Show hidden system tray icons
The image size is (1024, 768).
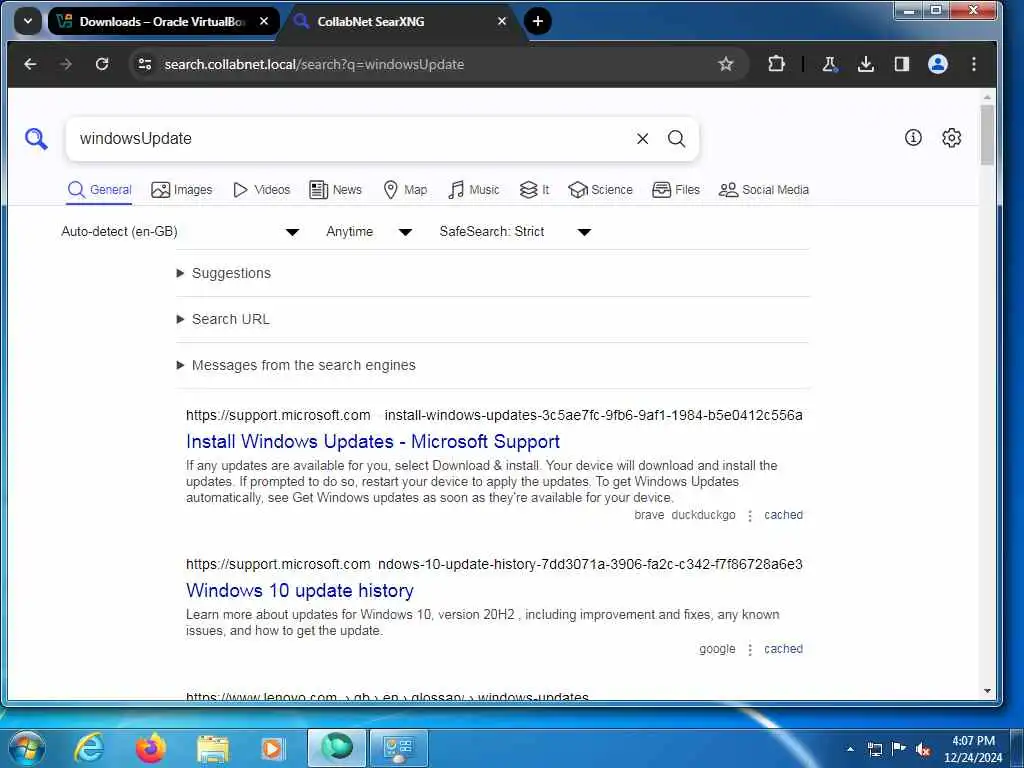point(850,749)
